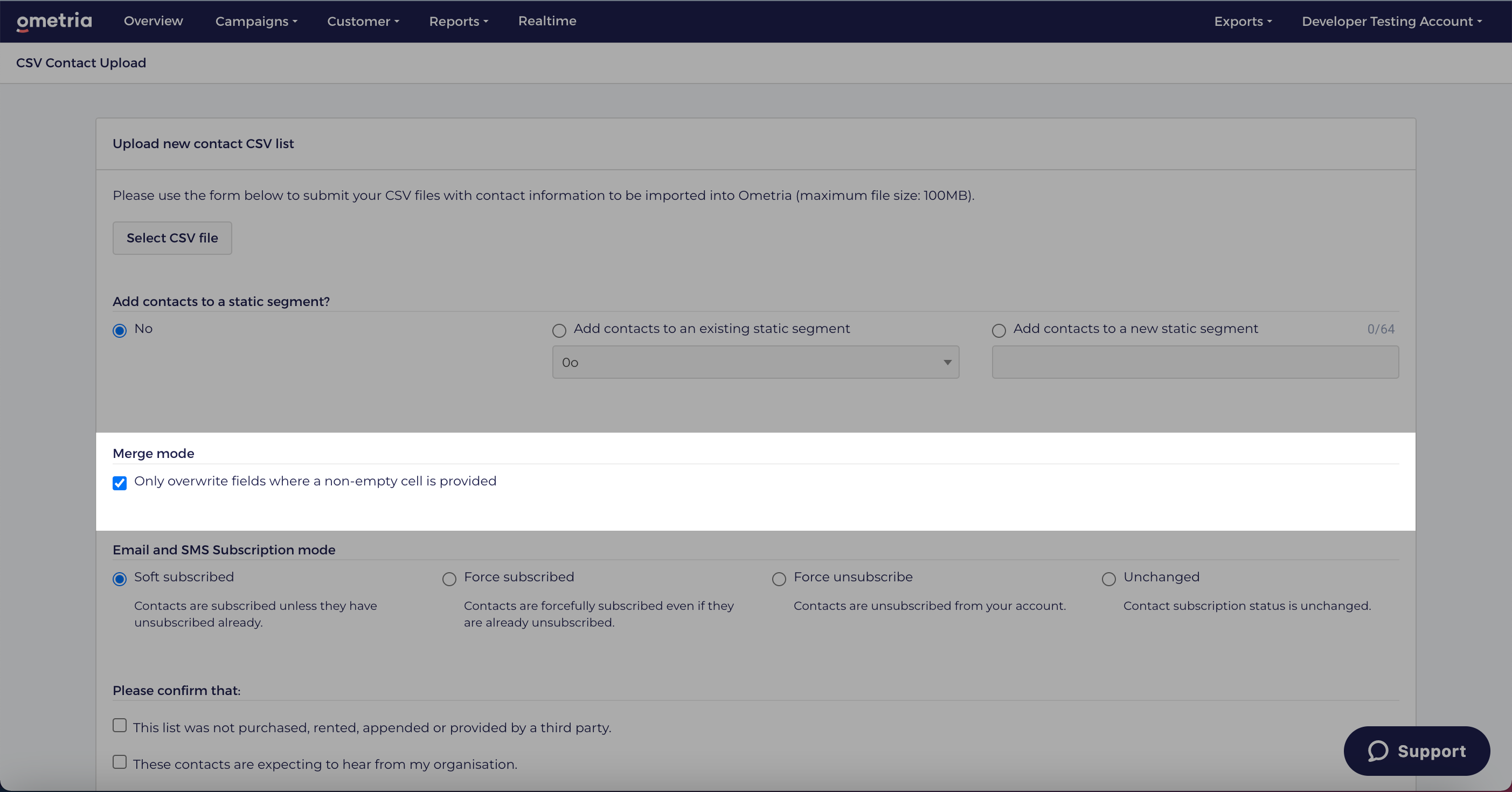
Task: Select the 'No' static segment radio
Action: point(120,330)
